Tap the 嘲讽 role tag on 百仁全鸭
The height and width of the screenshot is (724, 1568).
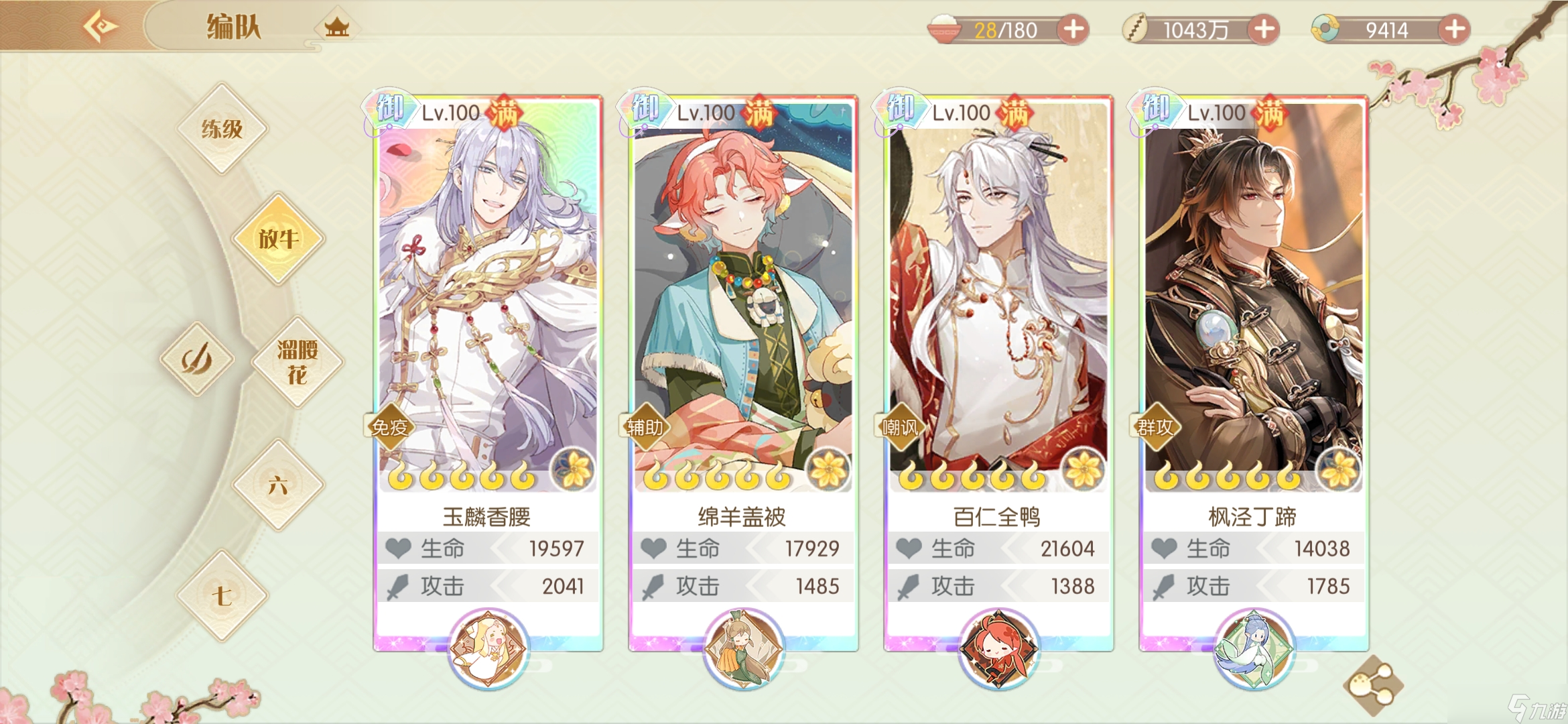899,427
